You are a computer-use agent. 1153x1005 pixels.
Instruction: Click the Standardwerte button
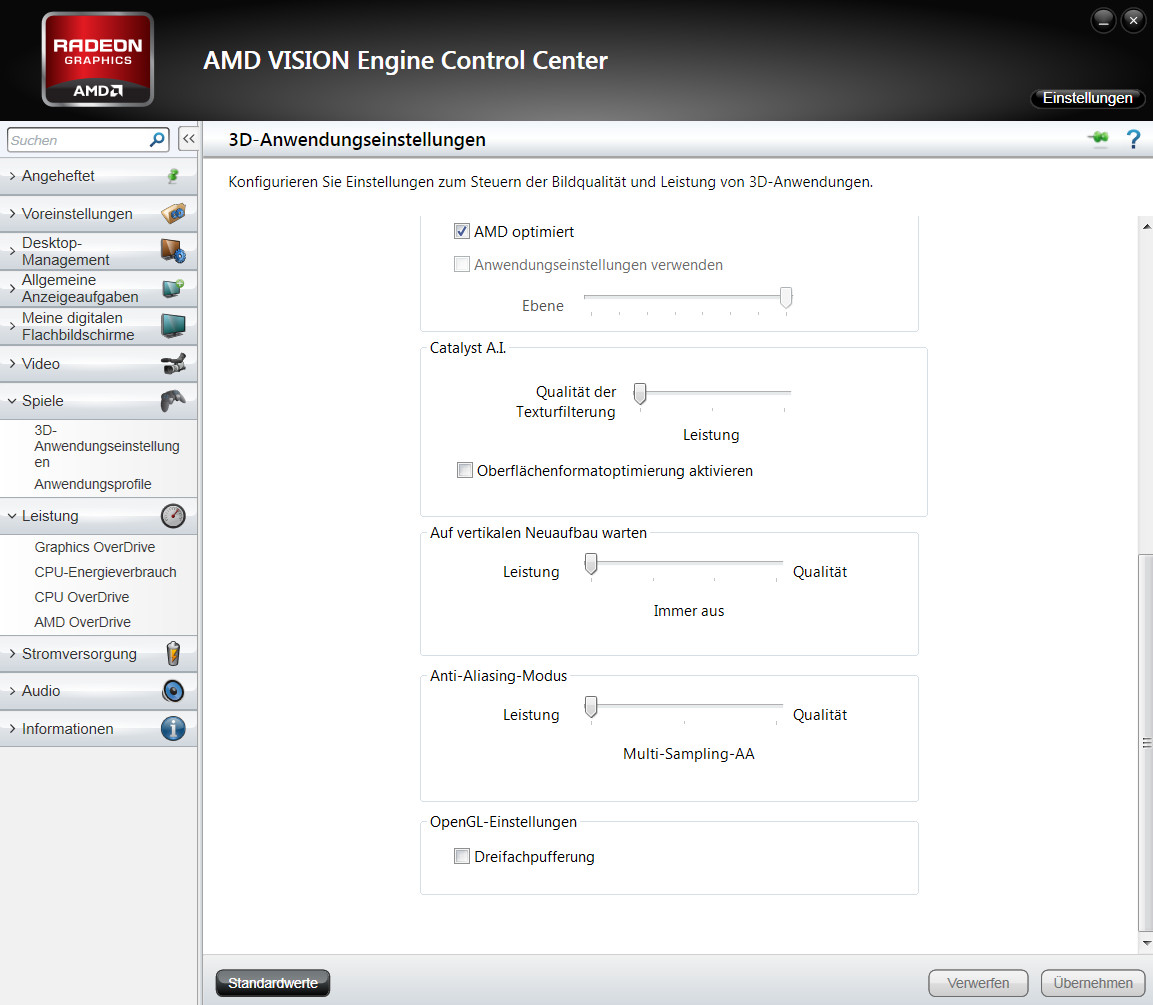click(x=273, y=983)
